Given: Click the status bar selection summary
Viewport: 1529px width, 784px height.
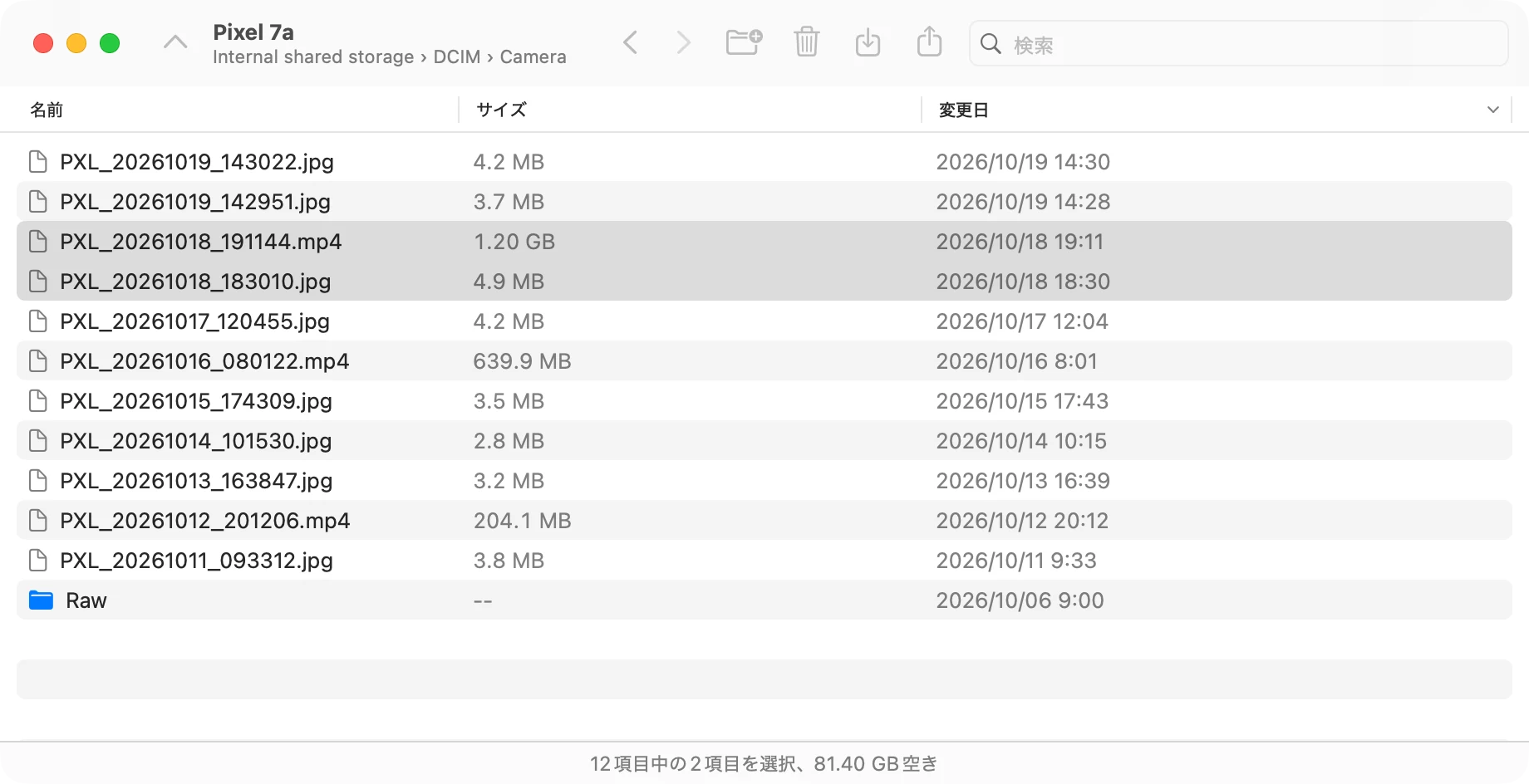Looking at the screenshot, I should coord(764,763).
